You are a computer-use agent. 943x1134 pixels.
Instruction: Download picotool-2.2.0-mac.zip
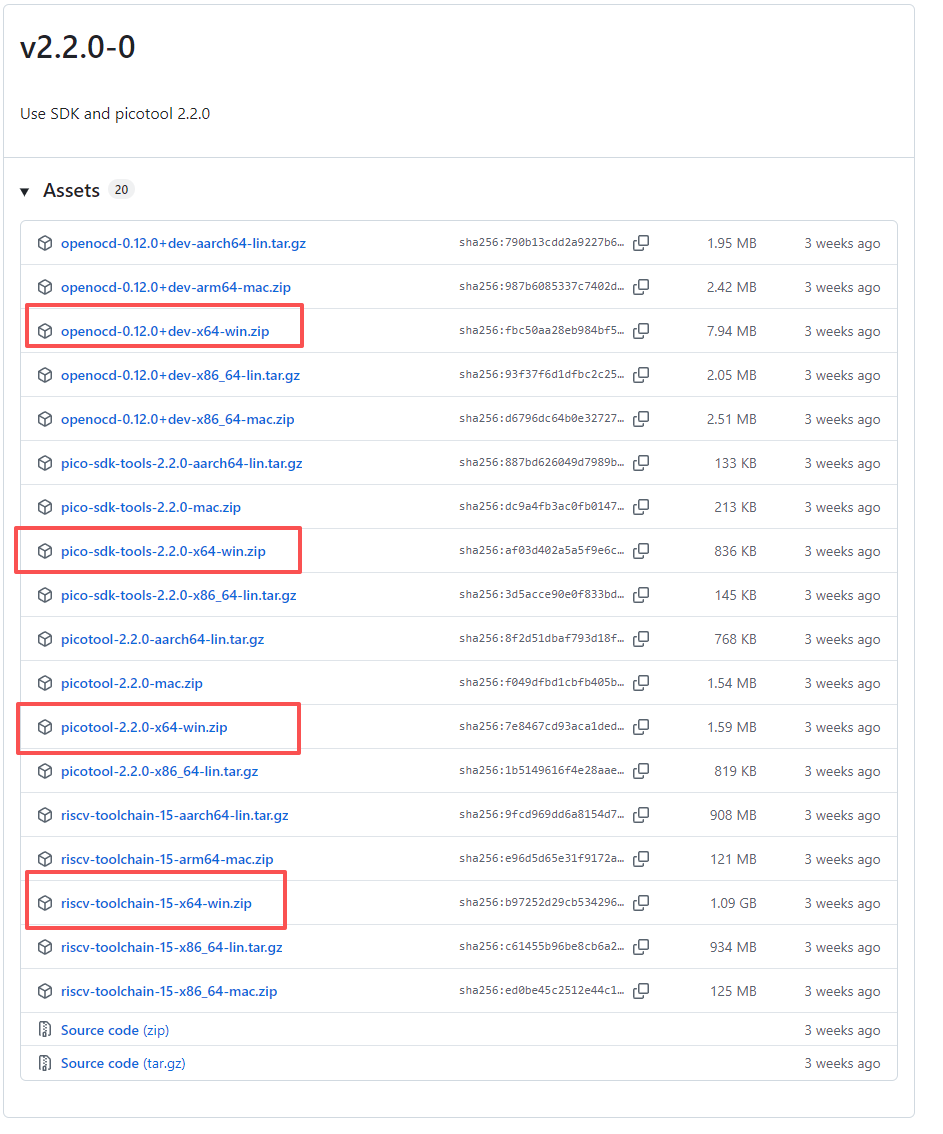[x=132, y=683]
